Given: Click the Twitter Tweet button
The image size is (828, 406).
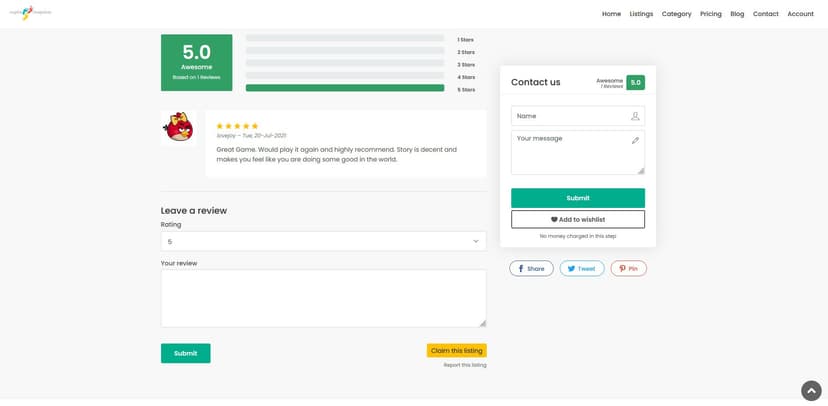Looking at the screenshot, I should [x=582, y=268].
